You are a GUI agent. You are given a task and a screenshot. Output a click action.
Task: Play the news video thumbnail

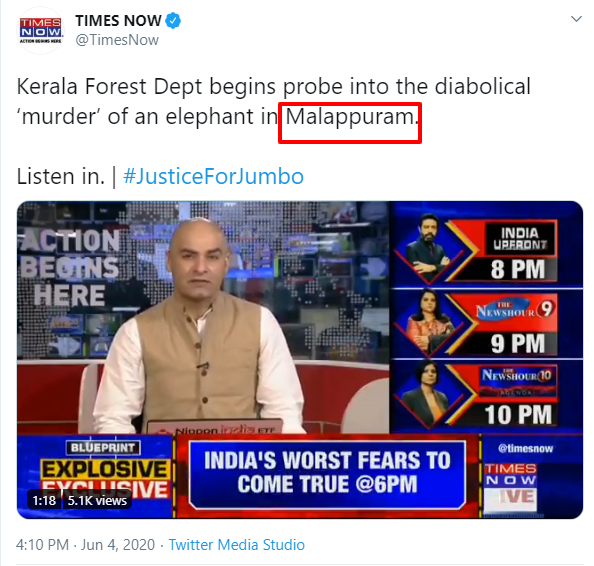300,360
